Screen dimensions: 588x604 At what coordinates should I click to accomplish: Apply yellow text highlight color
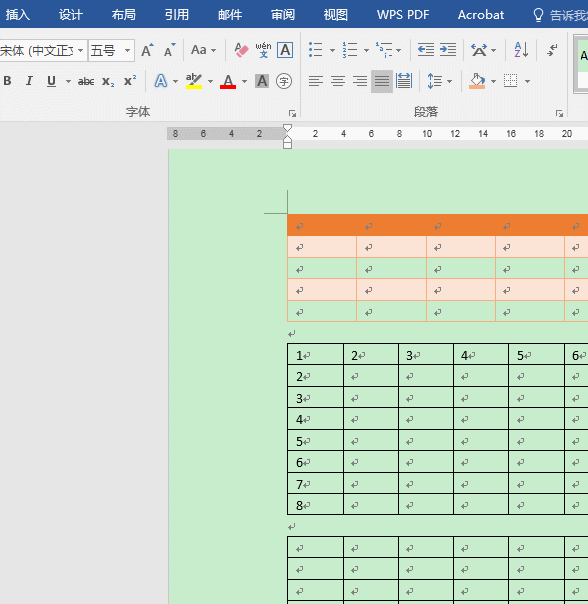[194, 81]
